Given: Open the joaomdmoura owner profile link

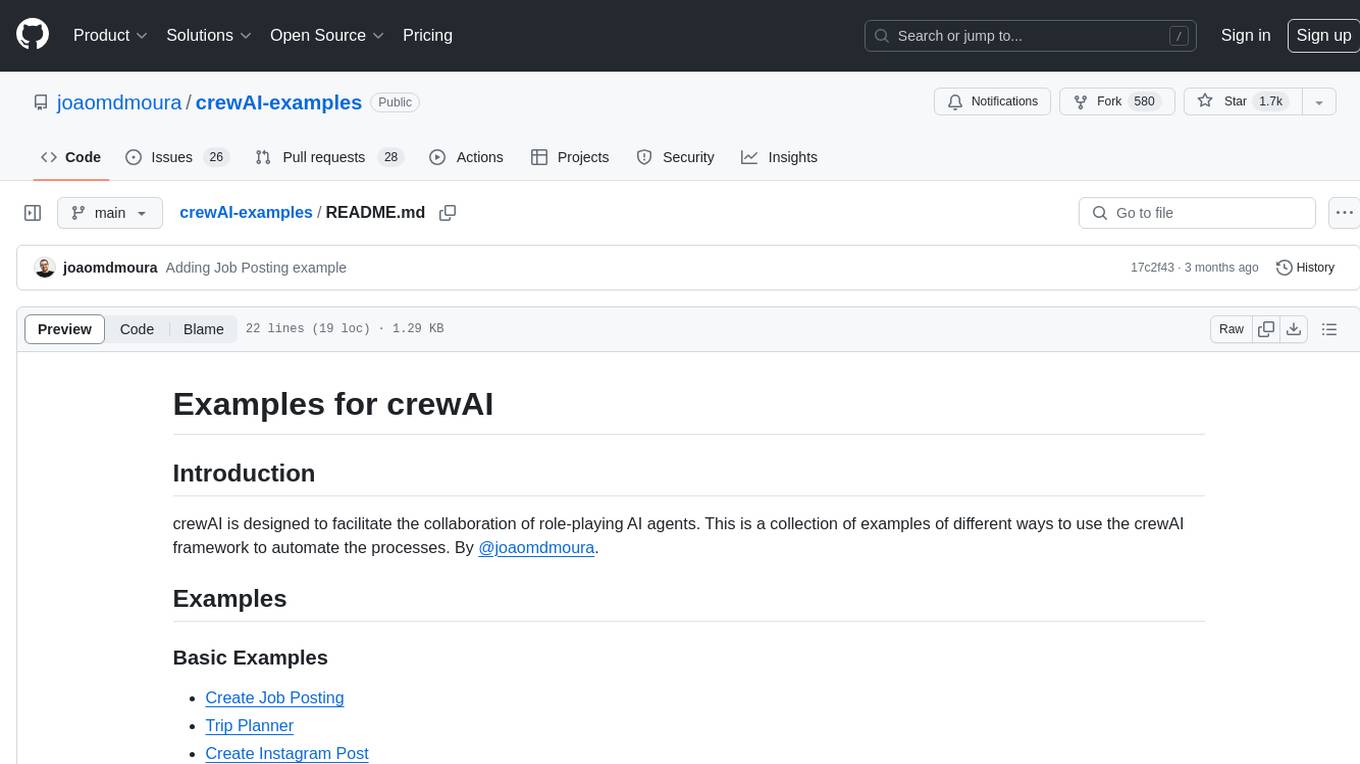Looking at the screenshot, I should click(120, 102).
